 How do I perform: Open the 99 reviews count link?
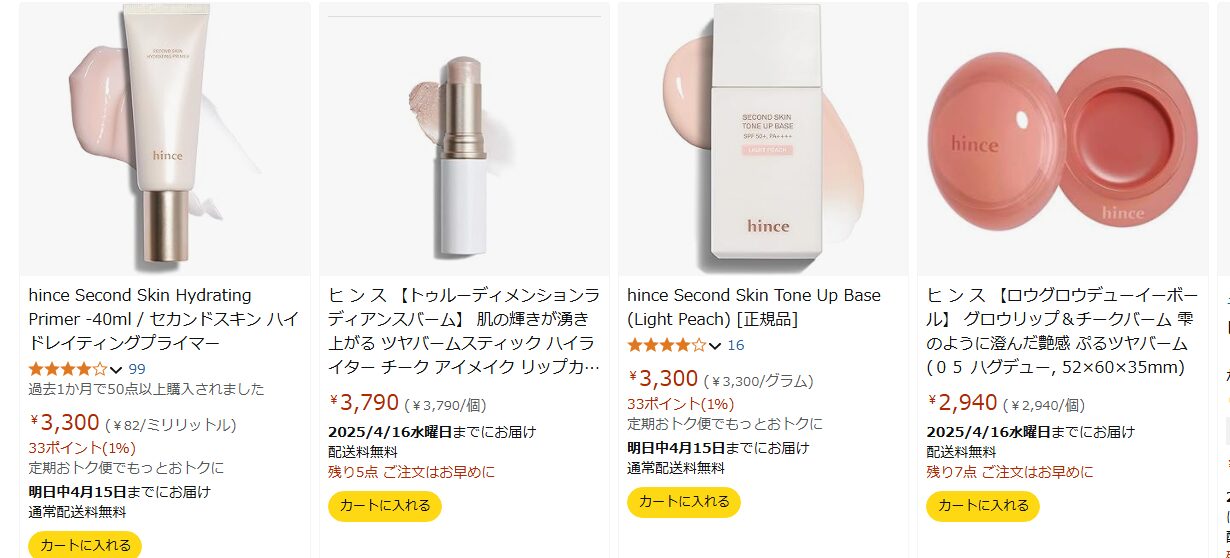[137, 369]
